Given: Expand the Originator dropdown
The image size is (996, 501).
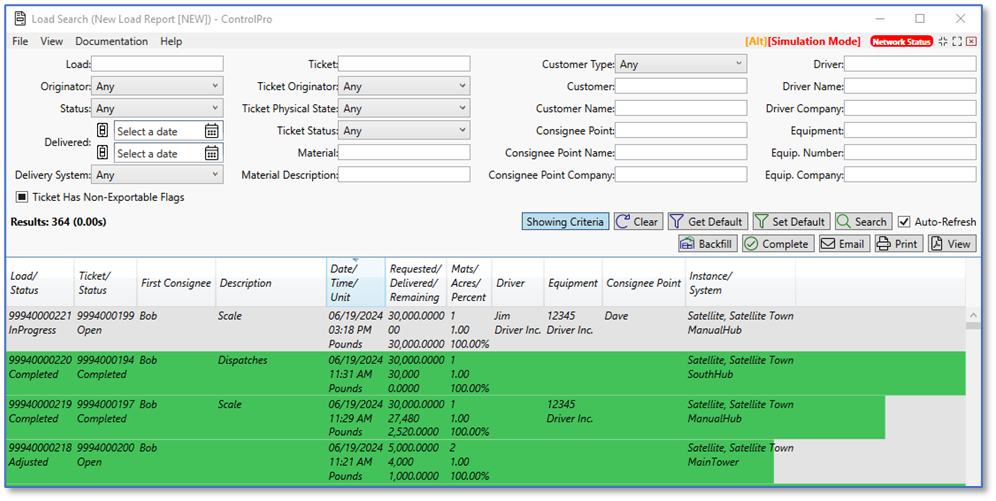Looking at the screenshot, I should 157,87.
